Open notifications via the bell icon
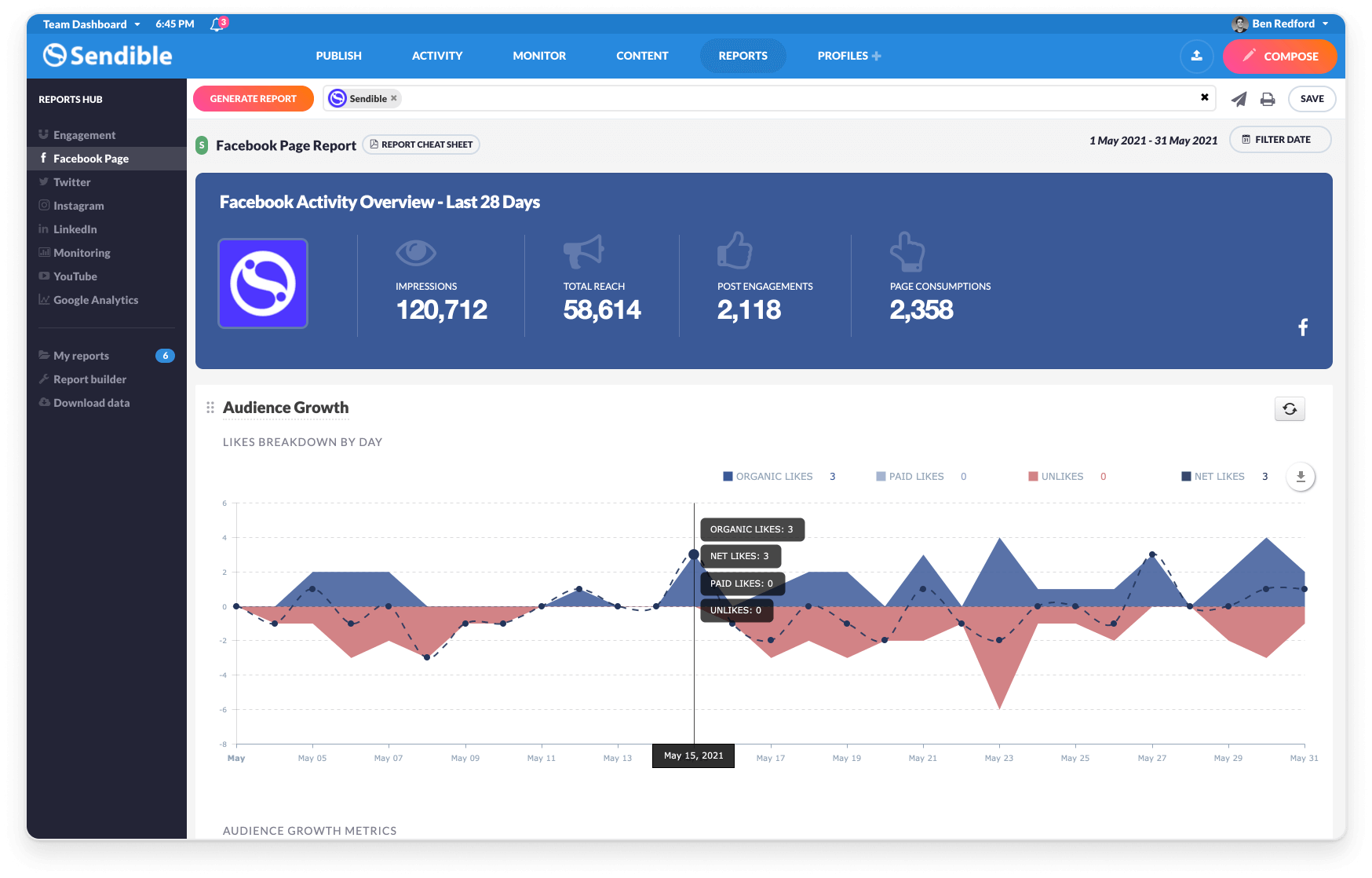The width and height of the screenshot is (1372, 878). pos(215,24)
